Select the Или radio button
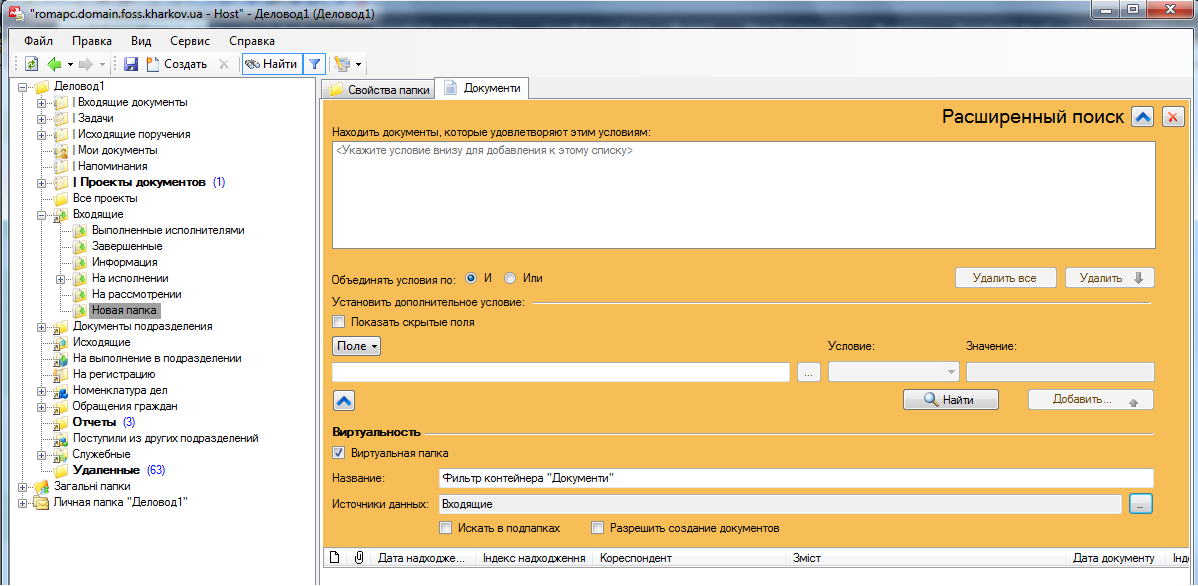1198x586 pixels. (510, 279)
